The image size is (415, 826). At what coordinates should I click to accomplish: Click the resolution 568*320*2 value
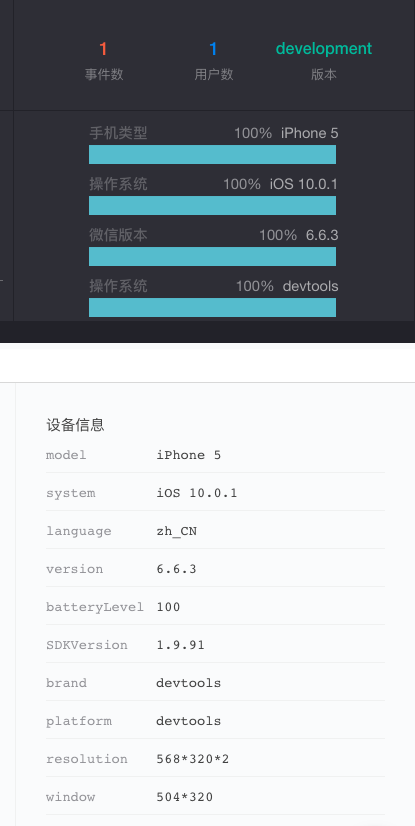tap(193, 759)
